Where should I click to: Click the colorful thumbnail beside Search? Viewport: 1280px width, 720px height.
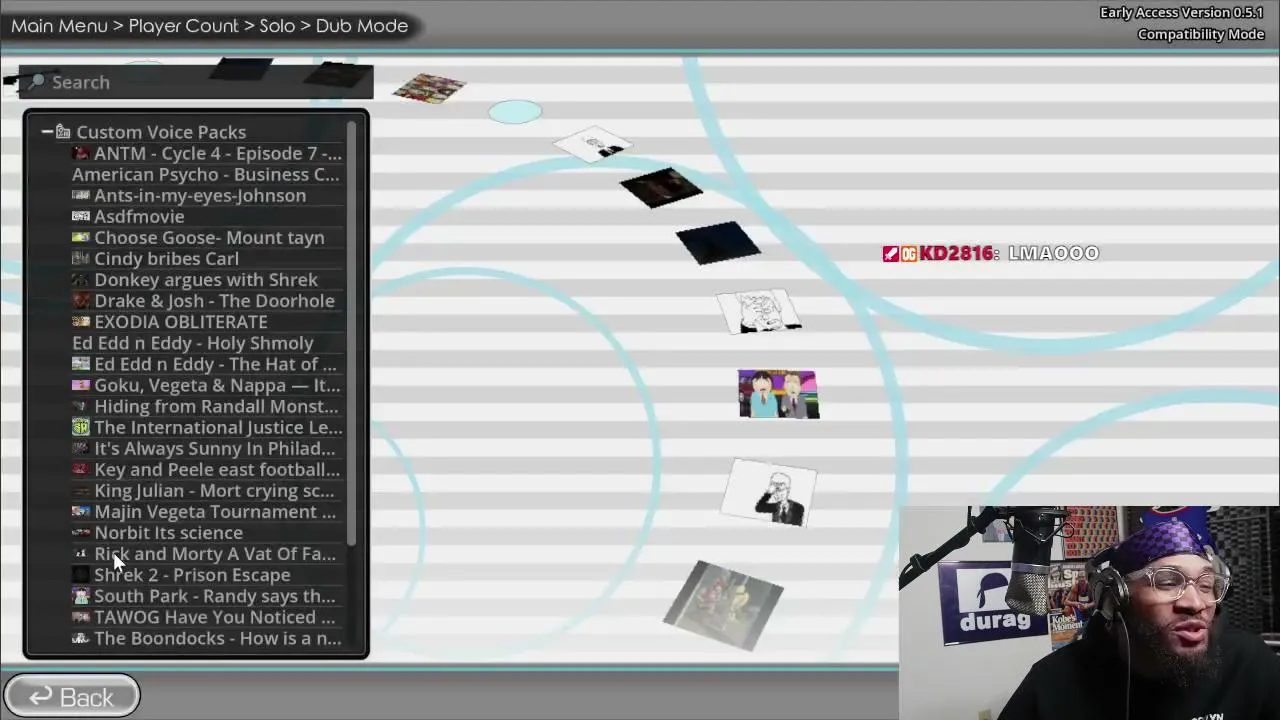429,88
